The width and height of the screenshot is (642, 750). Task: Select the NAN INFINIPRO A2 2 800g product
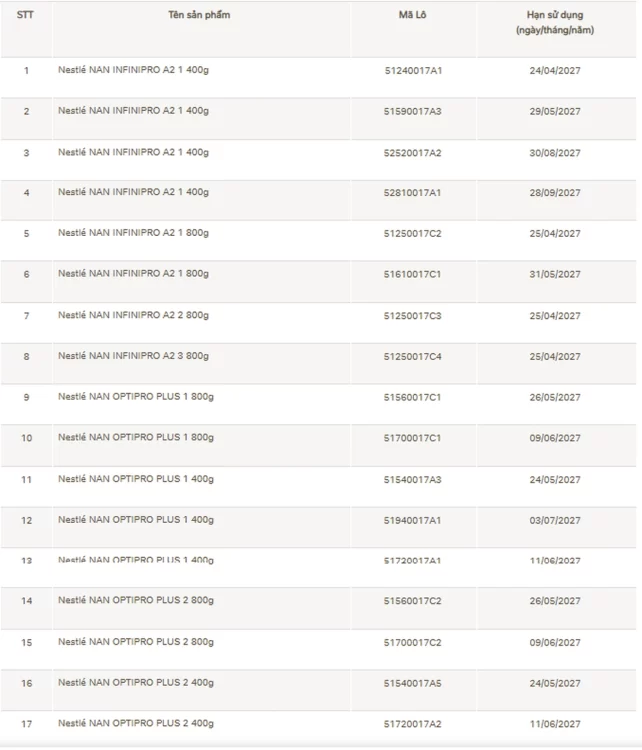tap(134, 315)
